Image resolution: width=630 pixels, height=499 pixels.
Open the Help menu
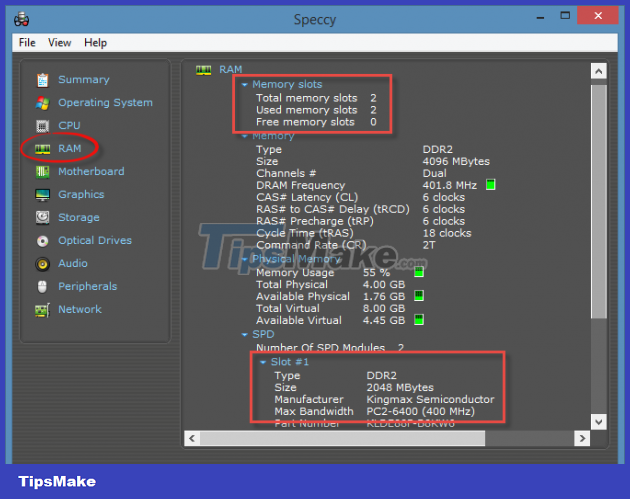coord(95,43)
